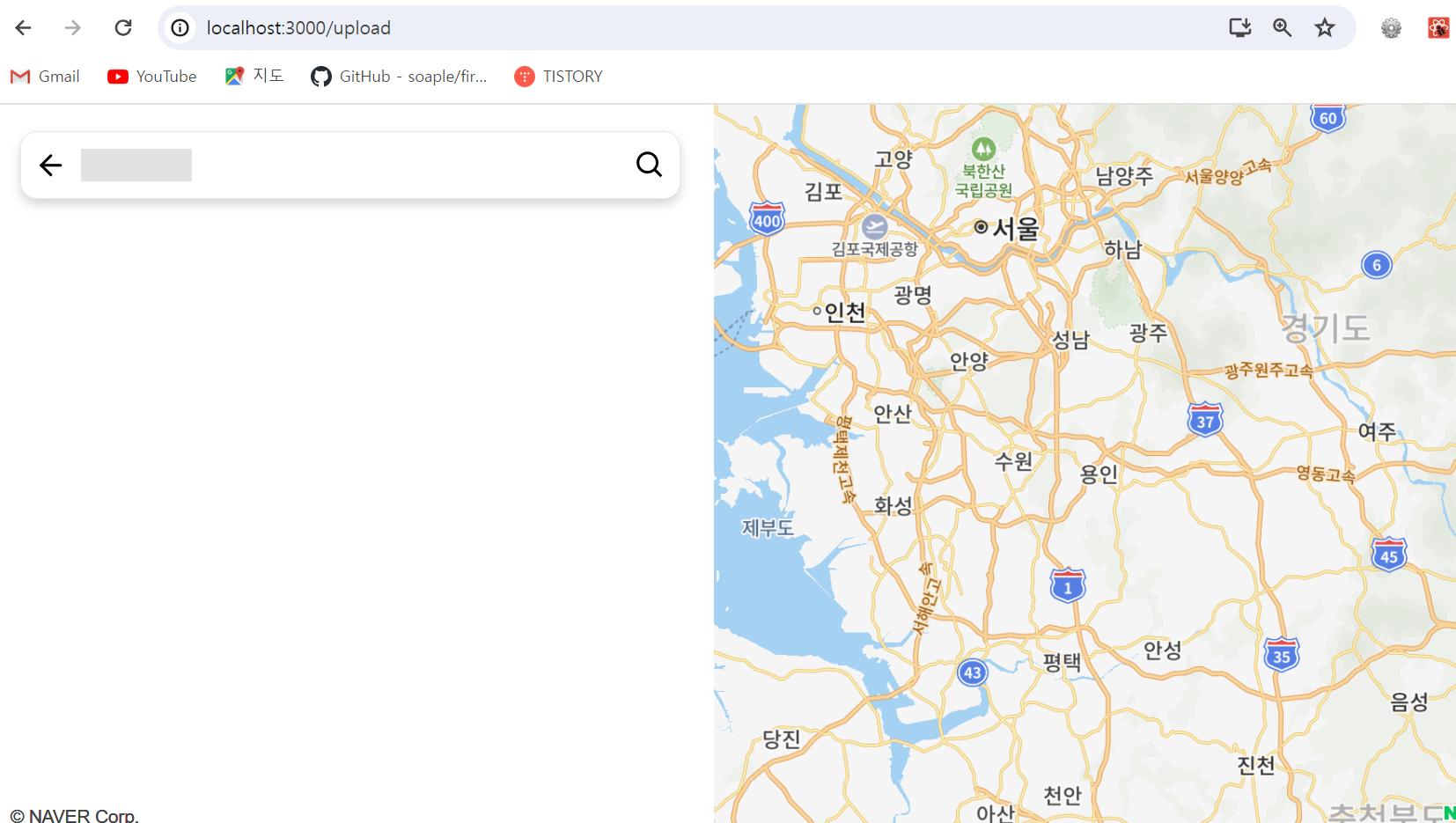Open the GitHub soaple/fir... bookmark

tap(399, 77)
